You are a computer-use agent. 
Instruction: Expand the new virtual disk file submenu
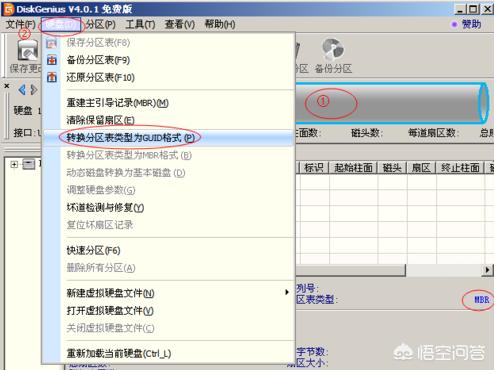click(x=287, y=292)
